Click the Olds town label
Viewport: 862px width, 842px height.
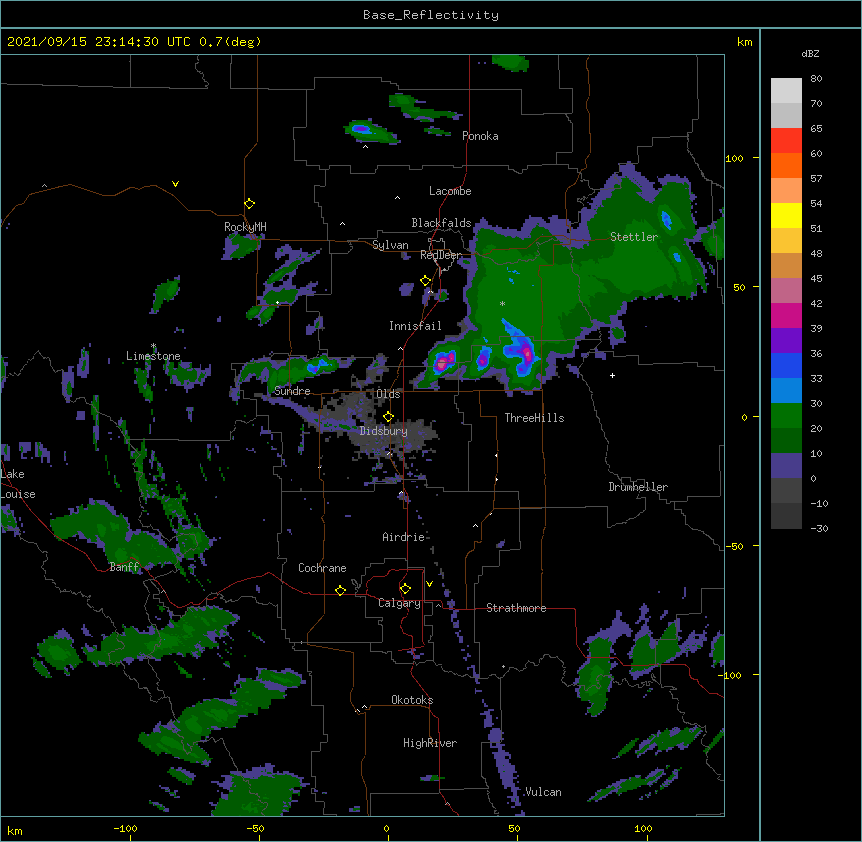pos(388,394)
